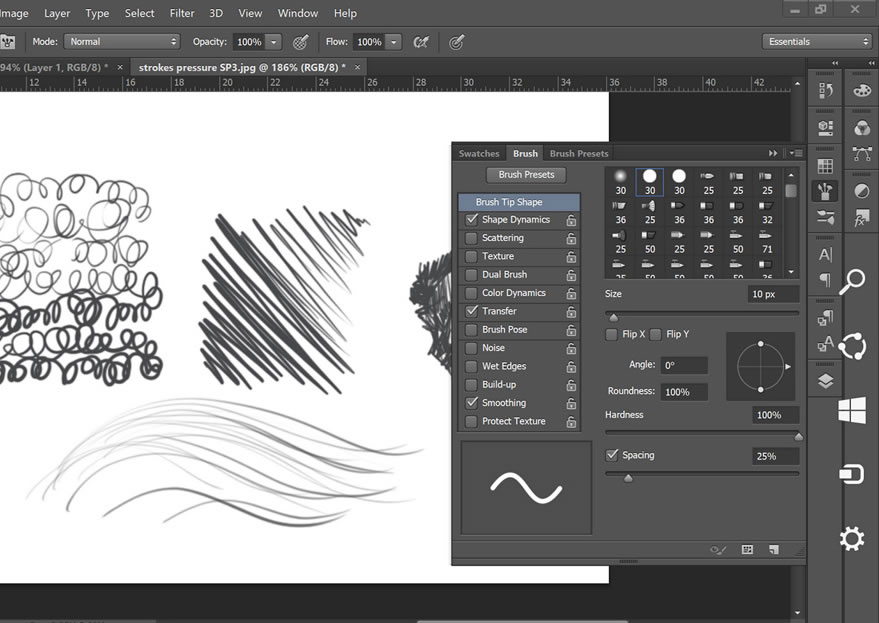Open the blend Mode dropdown
The width and height of the screenshot is (879, 623).
pos(121,42)
